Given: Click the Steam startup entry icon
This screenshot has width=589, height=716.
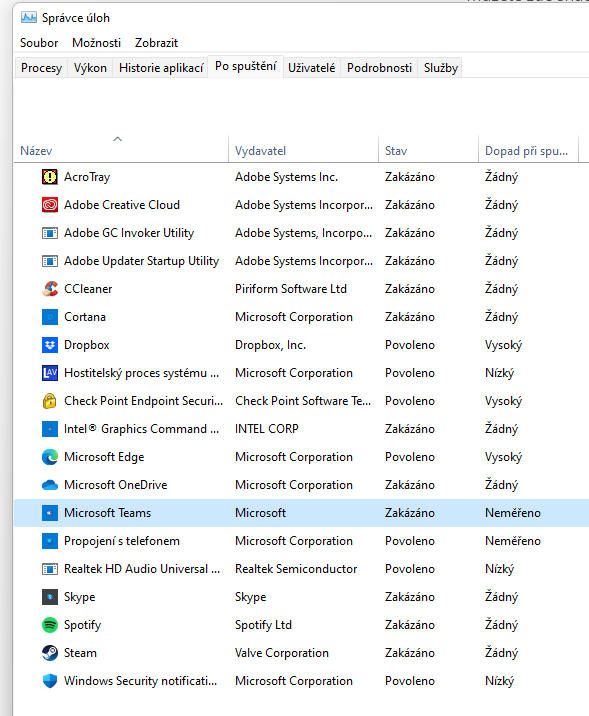Looking at the screenshot, I should tap(50, 653).
